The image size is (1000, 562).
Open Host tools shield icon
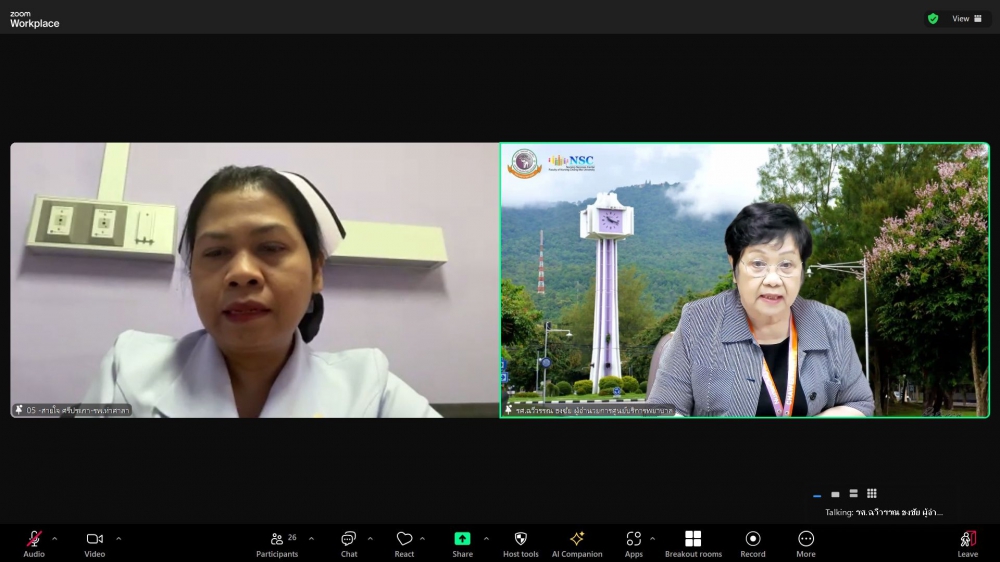click(520, 539)
